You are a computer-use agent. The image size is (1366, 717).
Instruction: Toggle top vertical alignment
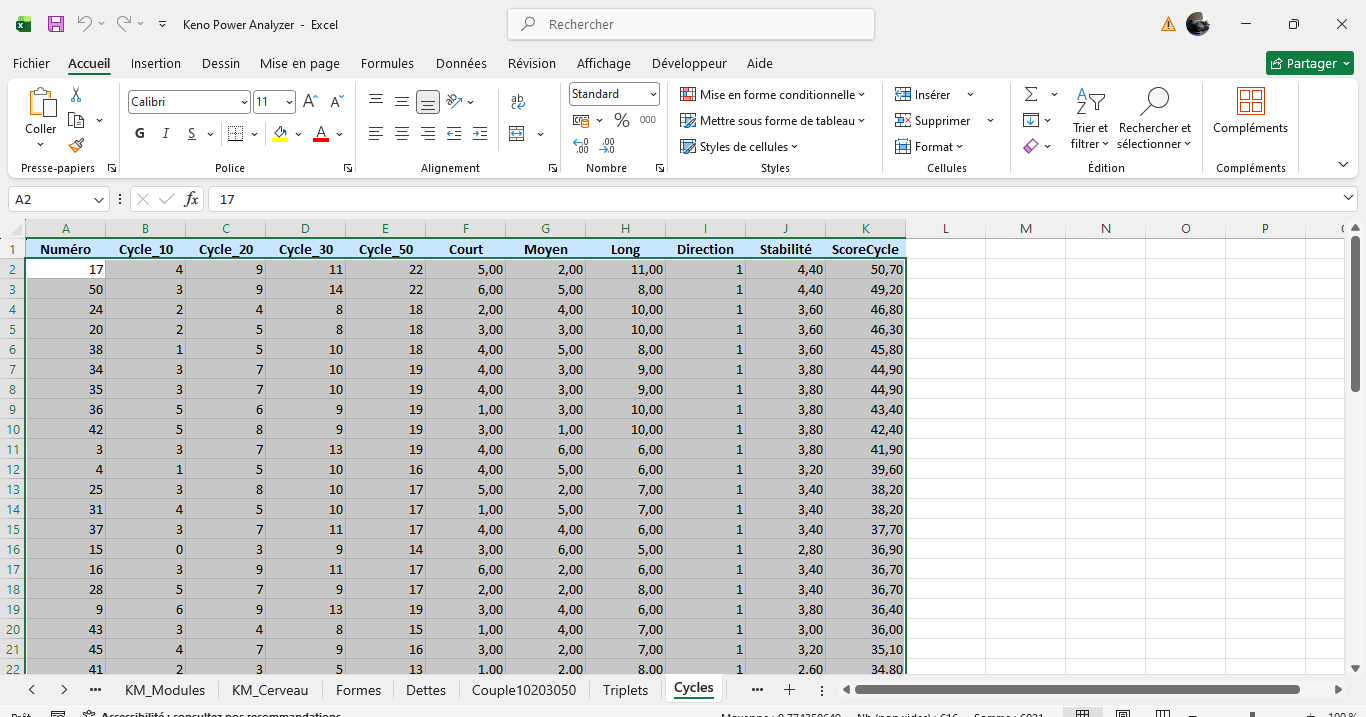tap(375, 101)
